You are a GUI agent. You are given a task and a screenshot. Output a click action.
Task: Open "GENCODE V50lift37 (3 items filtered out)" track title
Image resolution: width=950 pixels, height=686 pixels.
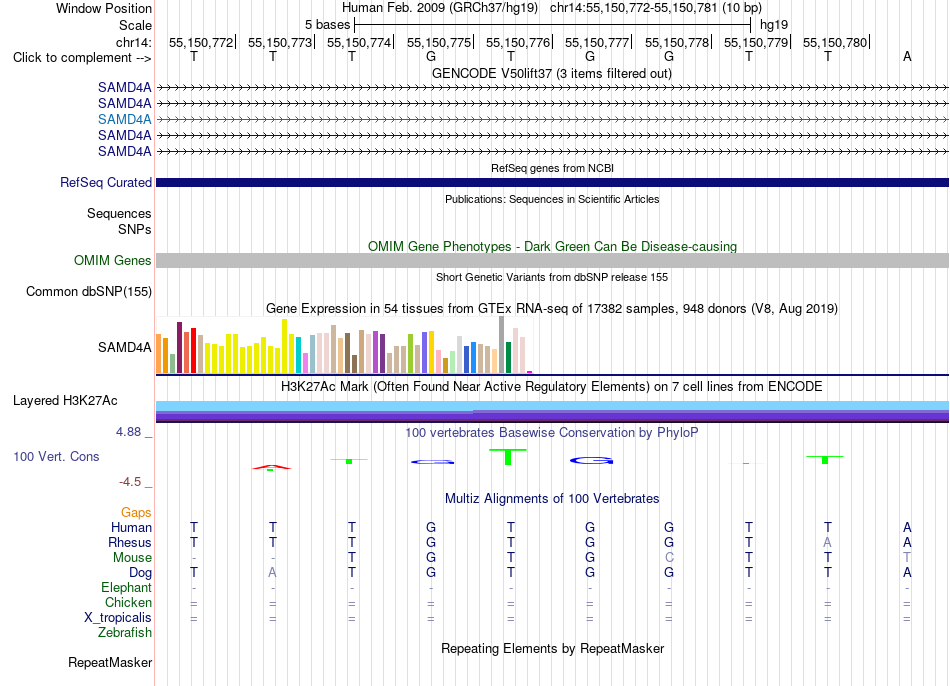tap(551, 73)
